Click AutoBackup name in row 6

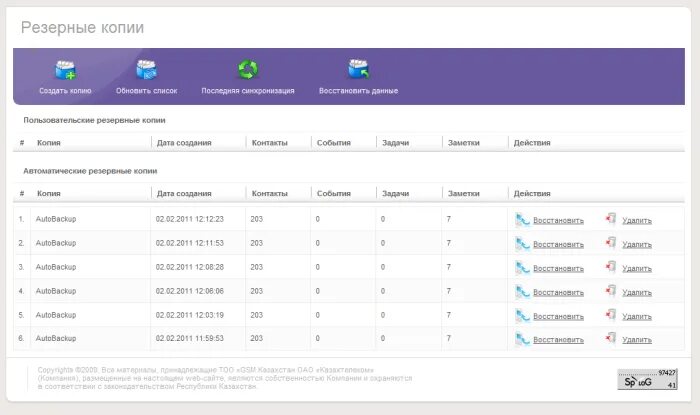(x=56, y=339)
